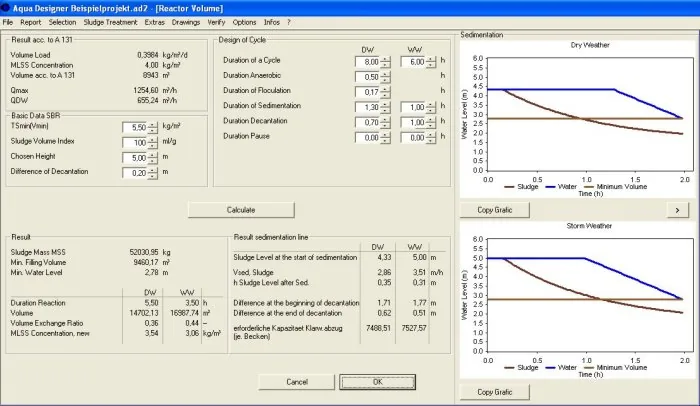This screenshot has width=700, height=406.
Task: Click the WW Duration Decantation field
Action: point(413,122)
